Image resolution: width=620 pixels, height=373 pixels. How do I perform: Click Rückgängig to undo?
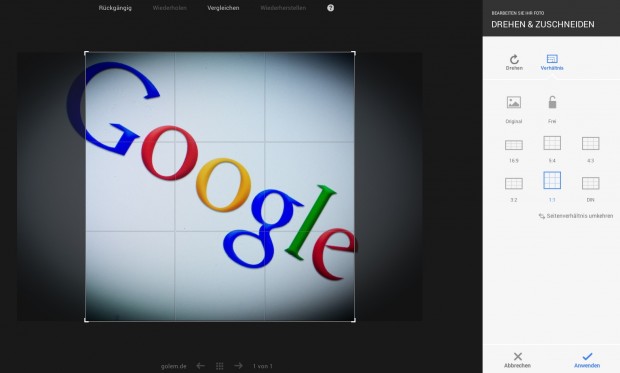pyautogui.click(x=115, y=8)
